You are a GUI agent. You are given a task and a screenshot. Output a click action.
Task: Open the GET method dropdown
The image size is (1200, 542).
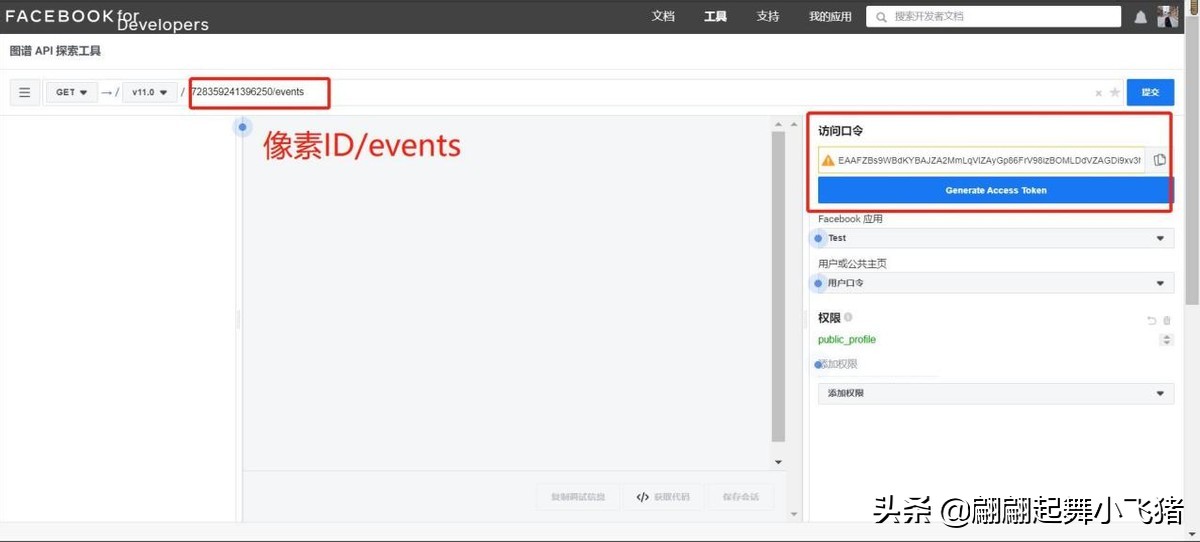click(71, 92)
